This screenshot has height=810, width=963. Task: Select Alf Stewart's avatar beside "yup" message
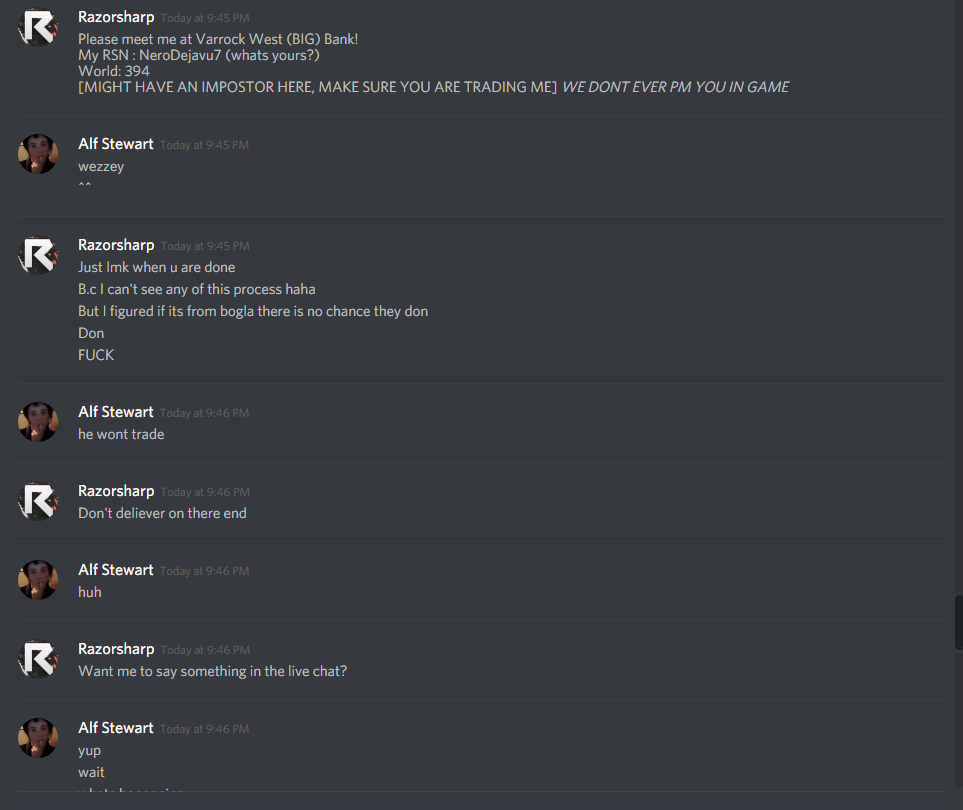(x=38, y=738)
